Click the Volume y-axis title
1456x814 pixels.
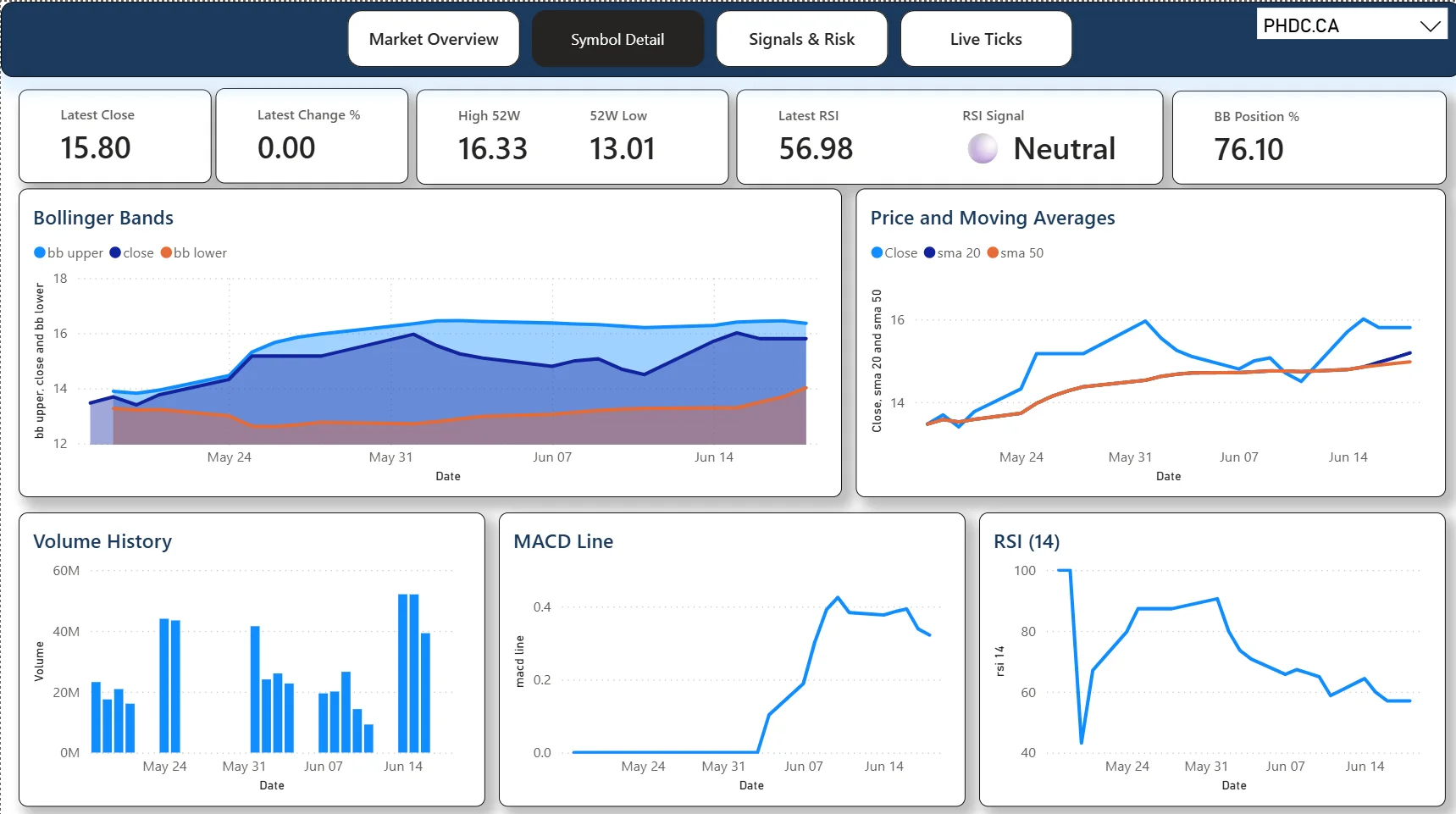39,662
